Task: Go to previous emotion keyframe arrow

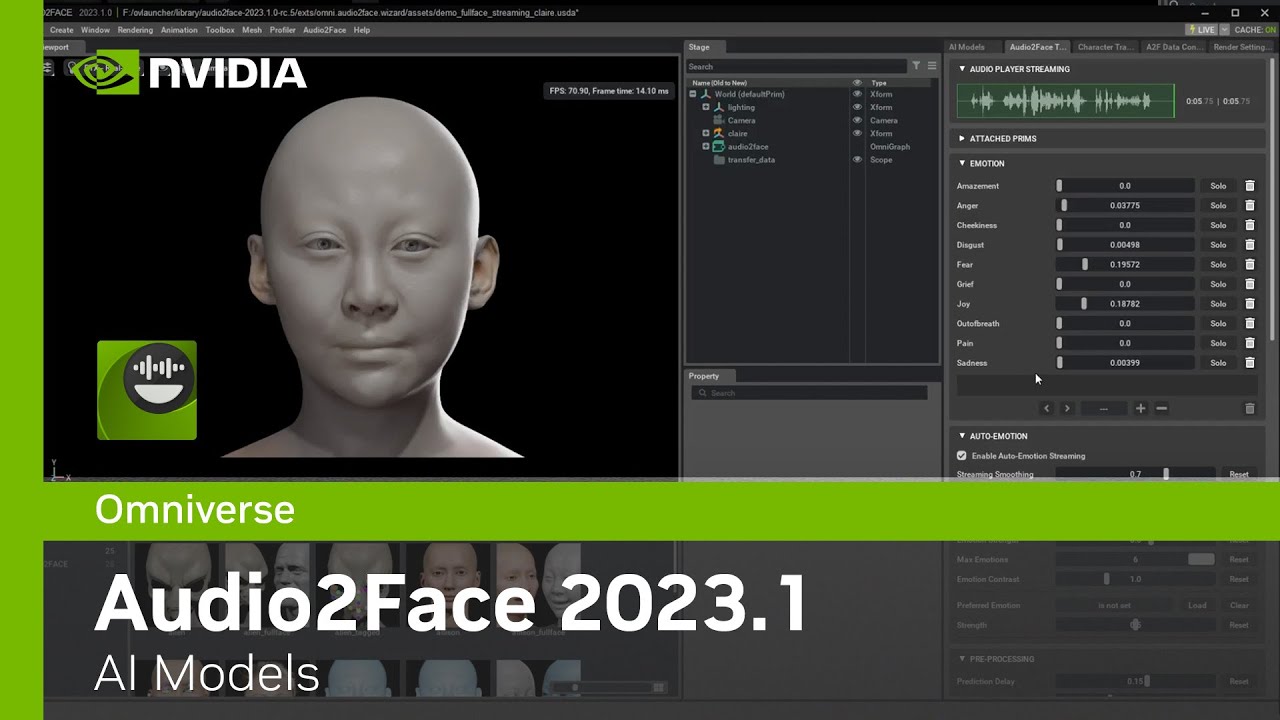Action: click(x=1047, y=408)
